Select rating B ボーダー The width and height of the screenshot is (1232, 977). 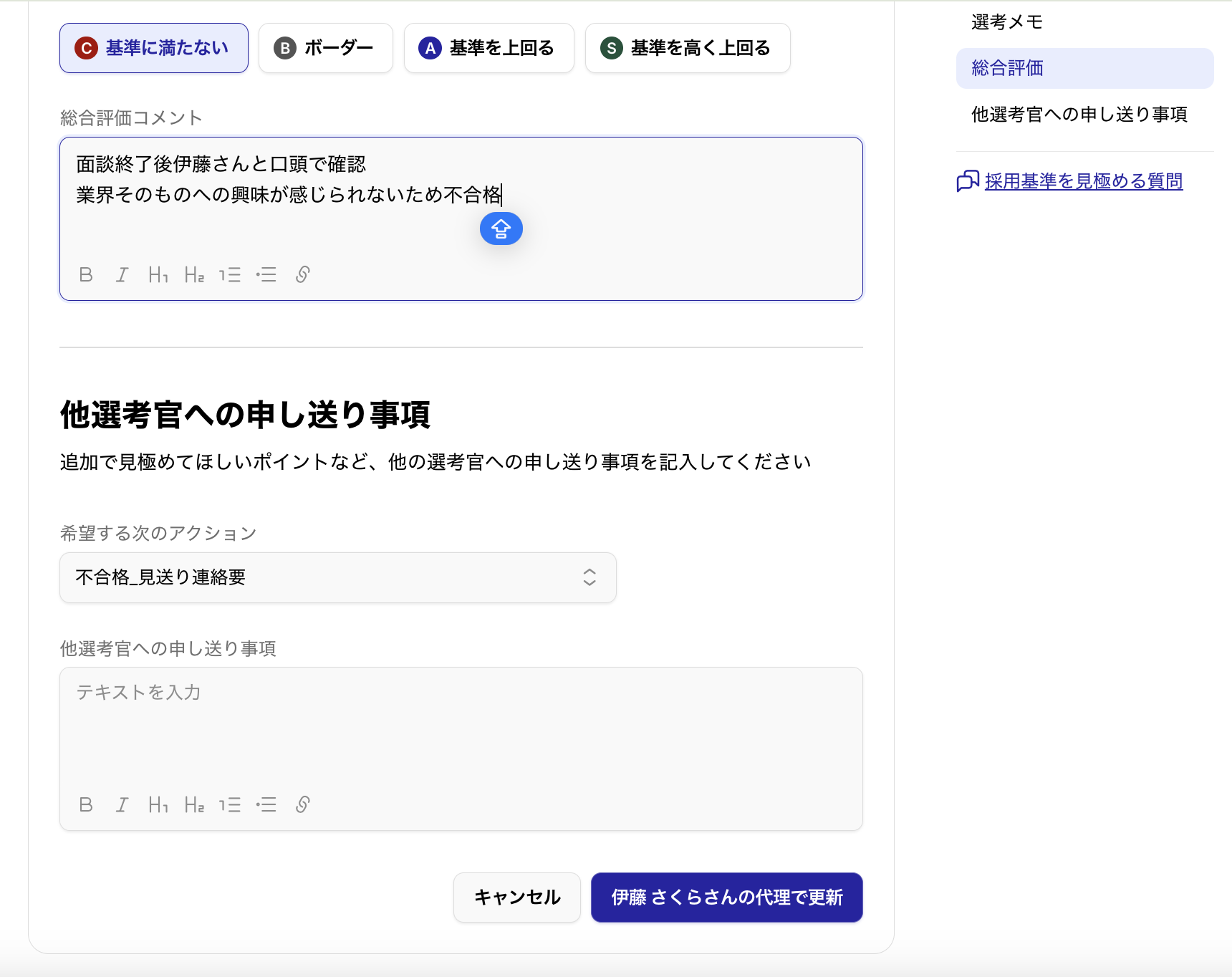(x=326, y=48)
